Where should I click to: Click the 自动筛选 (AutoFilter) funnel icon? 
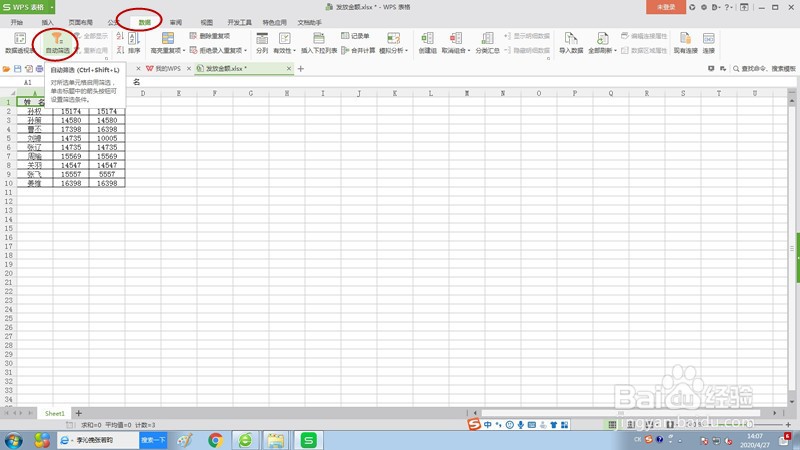[57, 38]
